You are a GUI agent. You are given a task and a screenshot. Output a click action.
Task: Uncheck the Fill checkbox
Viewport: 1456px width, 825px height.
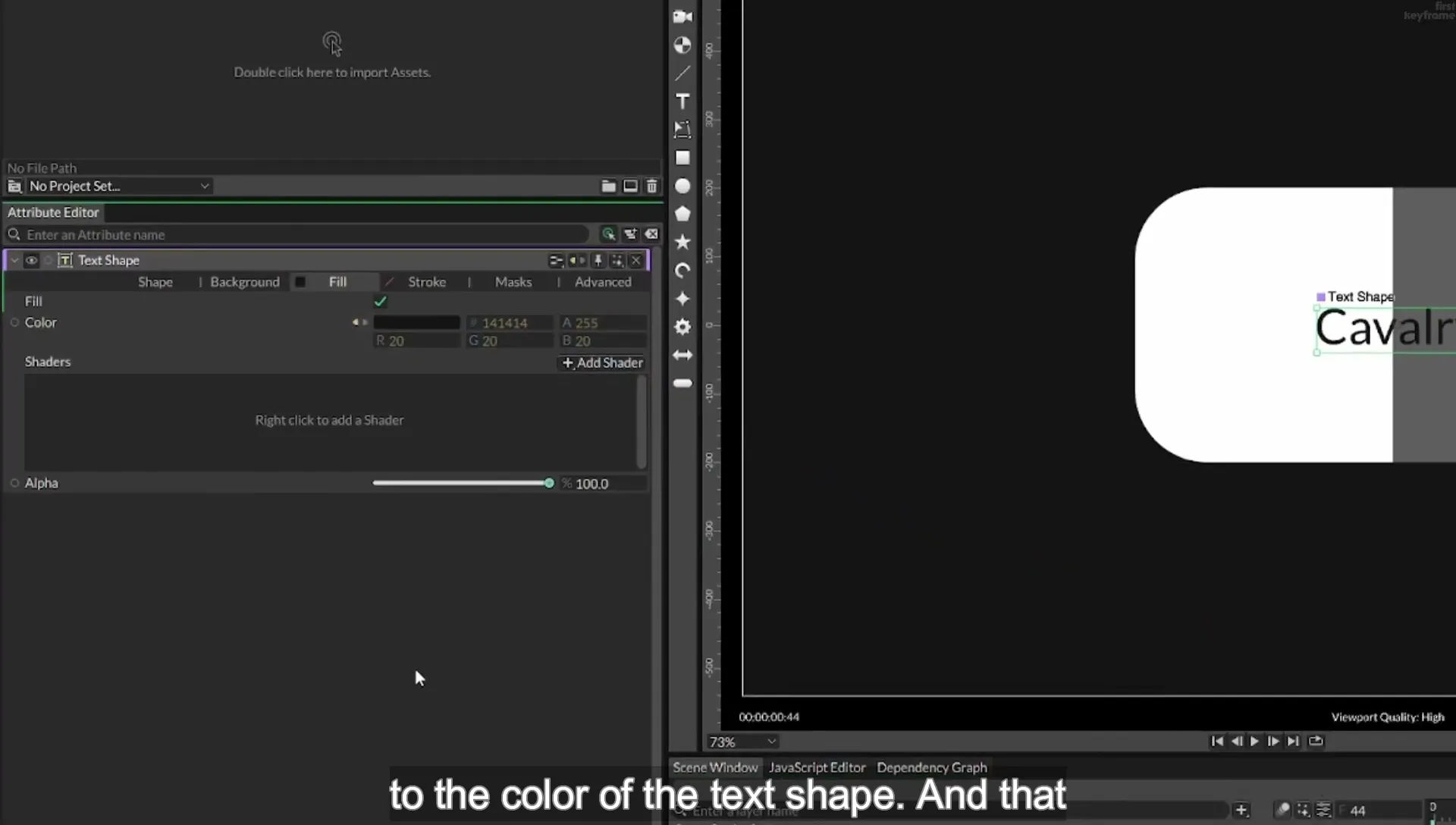click(380, 302)
